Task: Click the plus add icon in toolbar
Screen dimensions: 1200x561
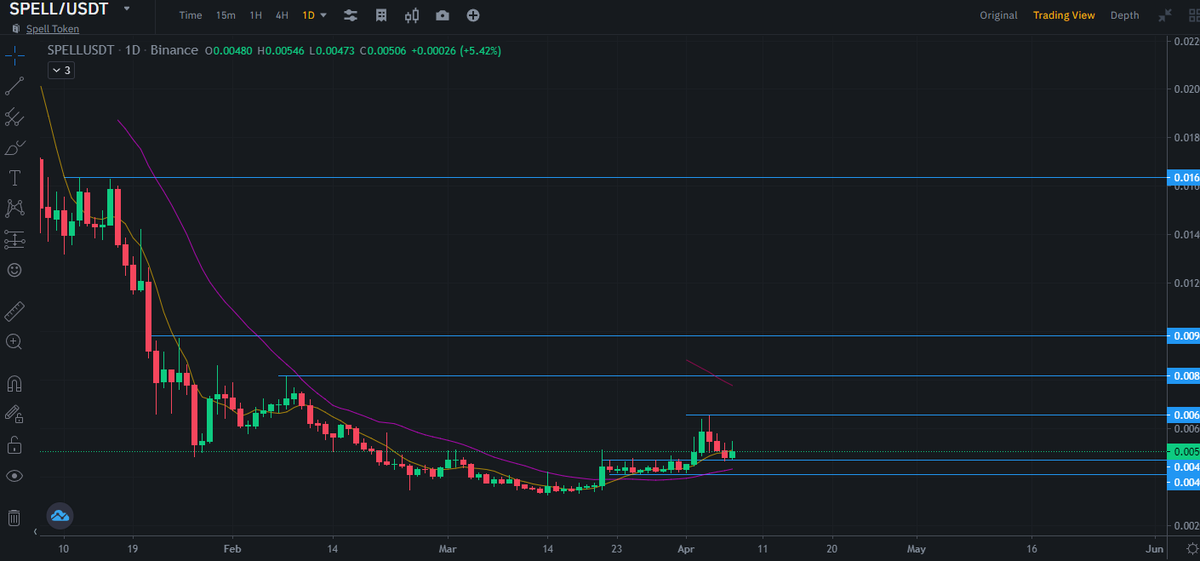Action: [x=473, y=15]
